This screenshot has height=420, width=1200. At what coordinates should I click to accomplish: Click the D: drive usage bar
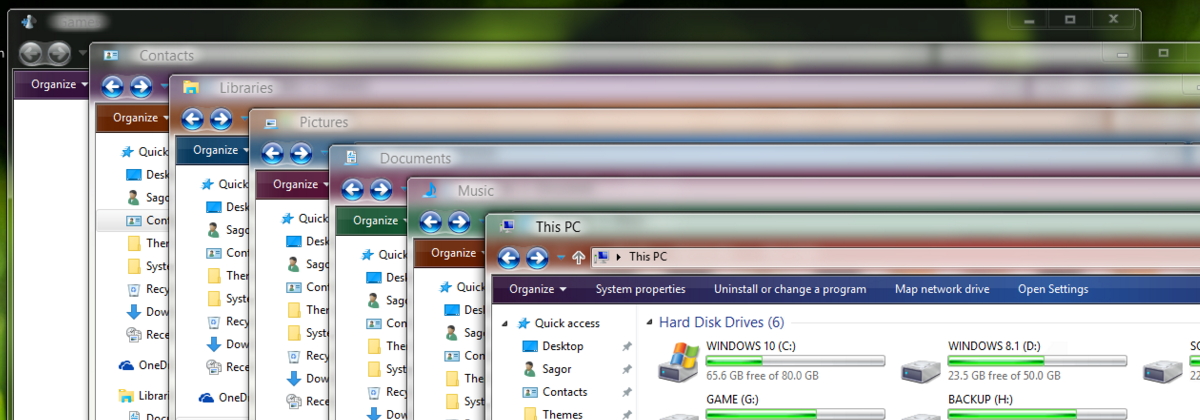1037,360
